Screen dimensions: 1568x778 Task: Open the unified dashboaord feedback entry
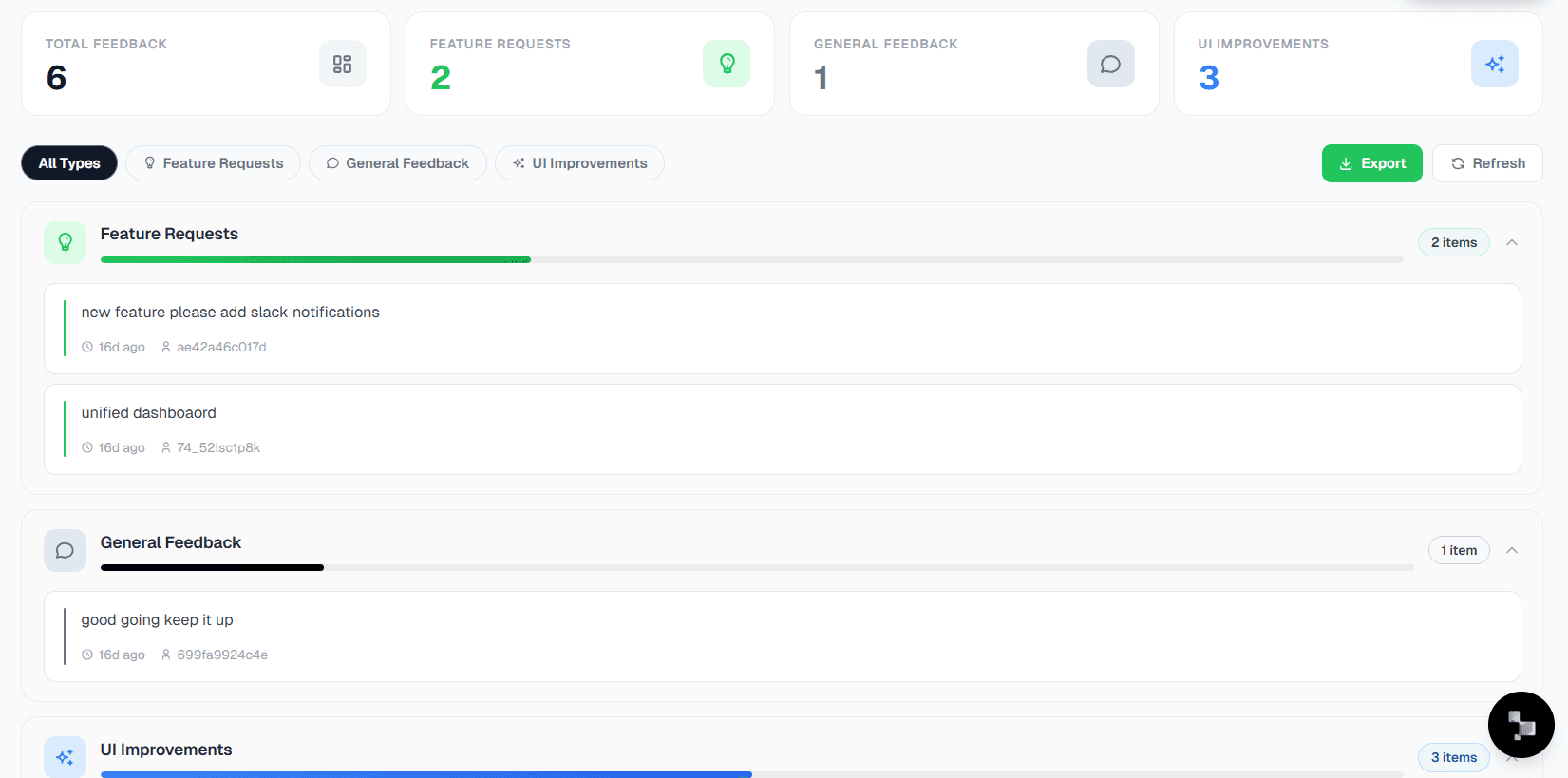[783, 429]
